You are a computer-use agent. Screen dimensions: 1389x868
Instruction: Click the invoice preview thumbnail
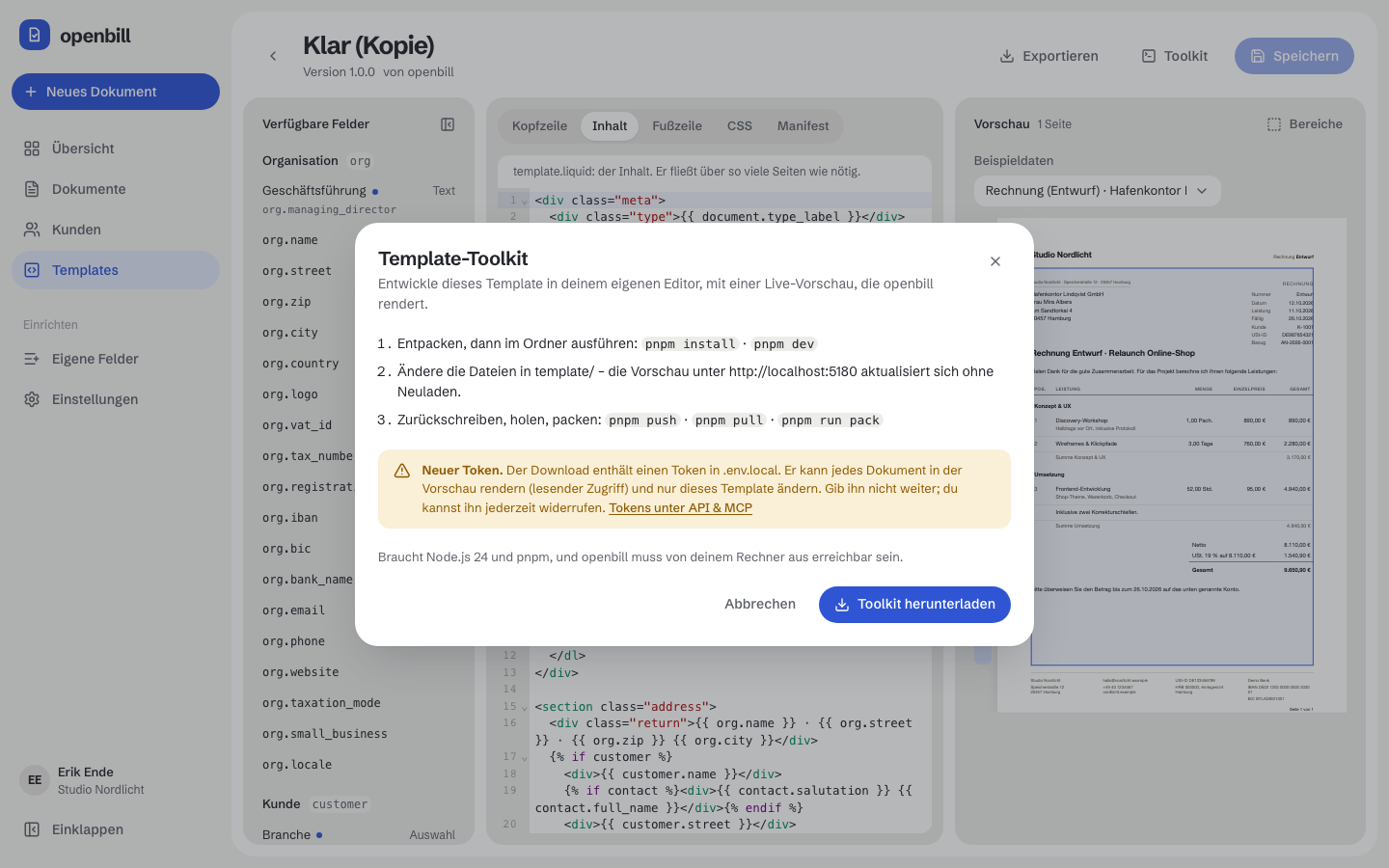[x=1172, y=466]
